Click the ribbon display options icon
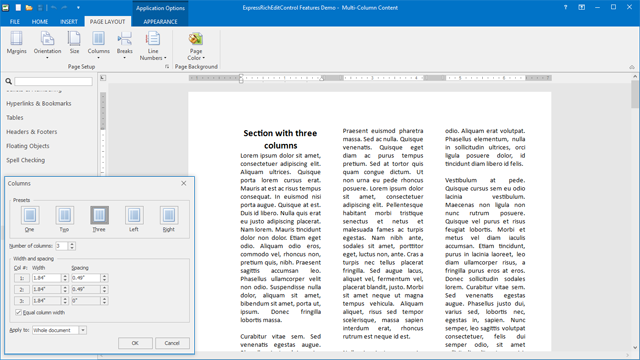The height and width of the screenshot is (360, 640). [582, 7]
